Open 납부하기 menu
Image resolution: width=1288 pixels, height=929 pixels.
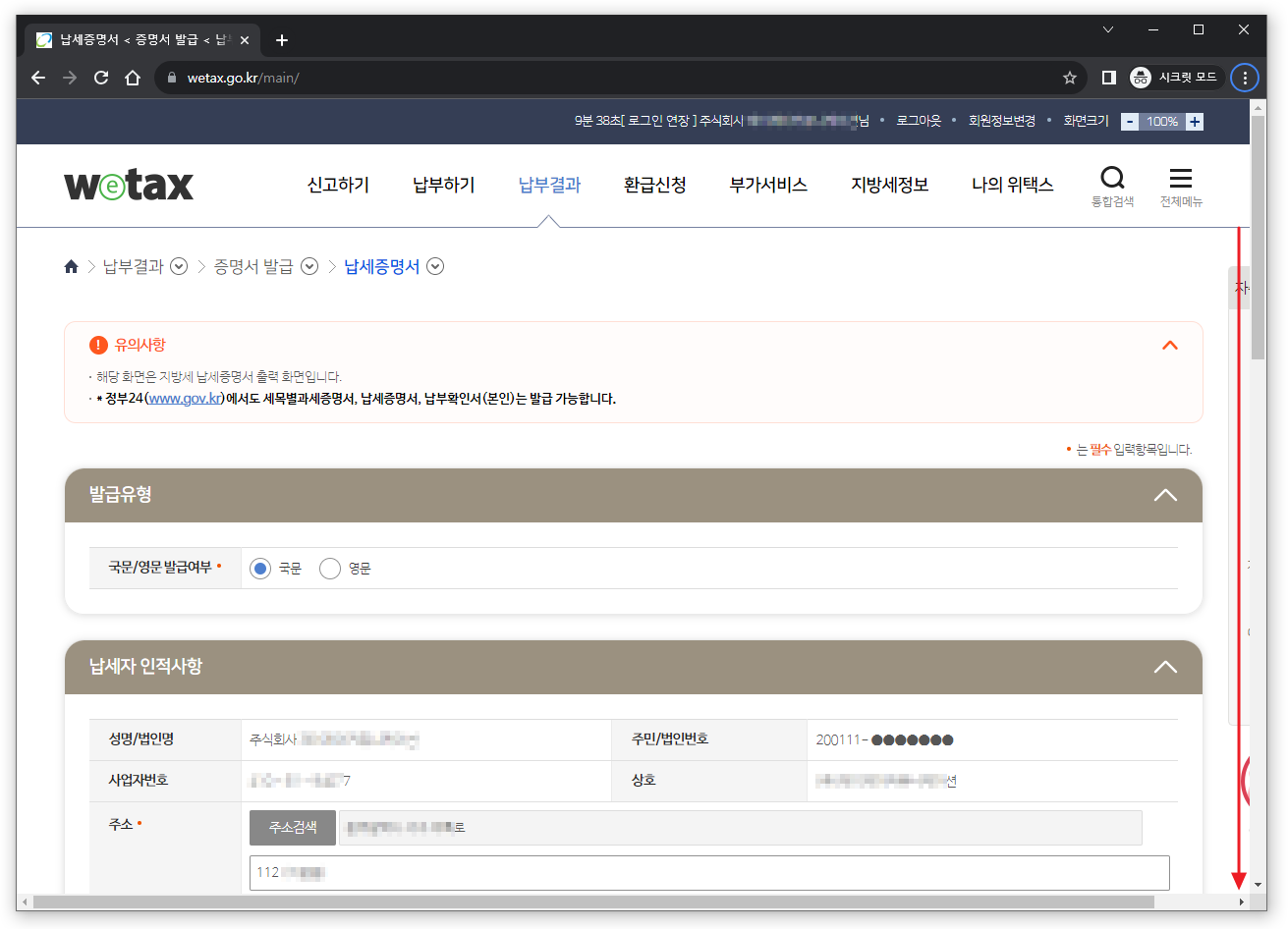[x=444, y=185]
